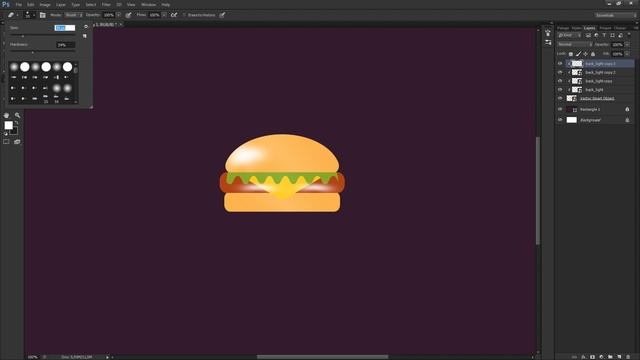Image resolution: width=640 pixels, height=360 pixels.
Task: Open the brush preset picker in options bar
Action: pos(29,15)
